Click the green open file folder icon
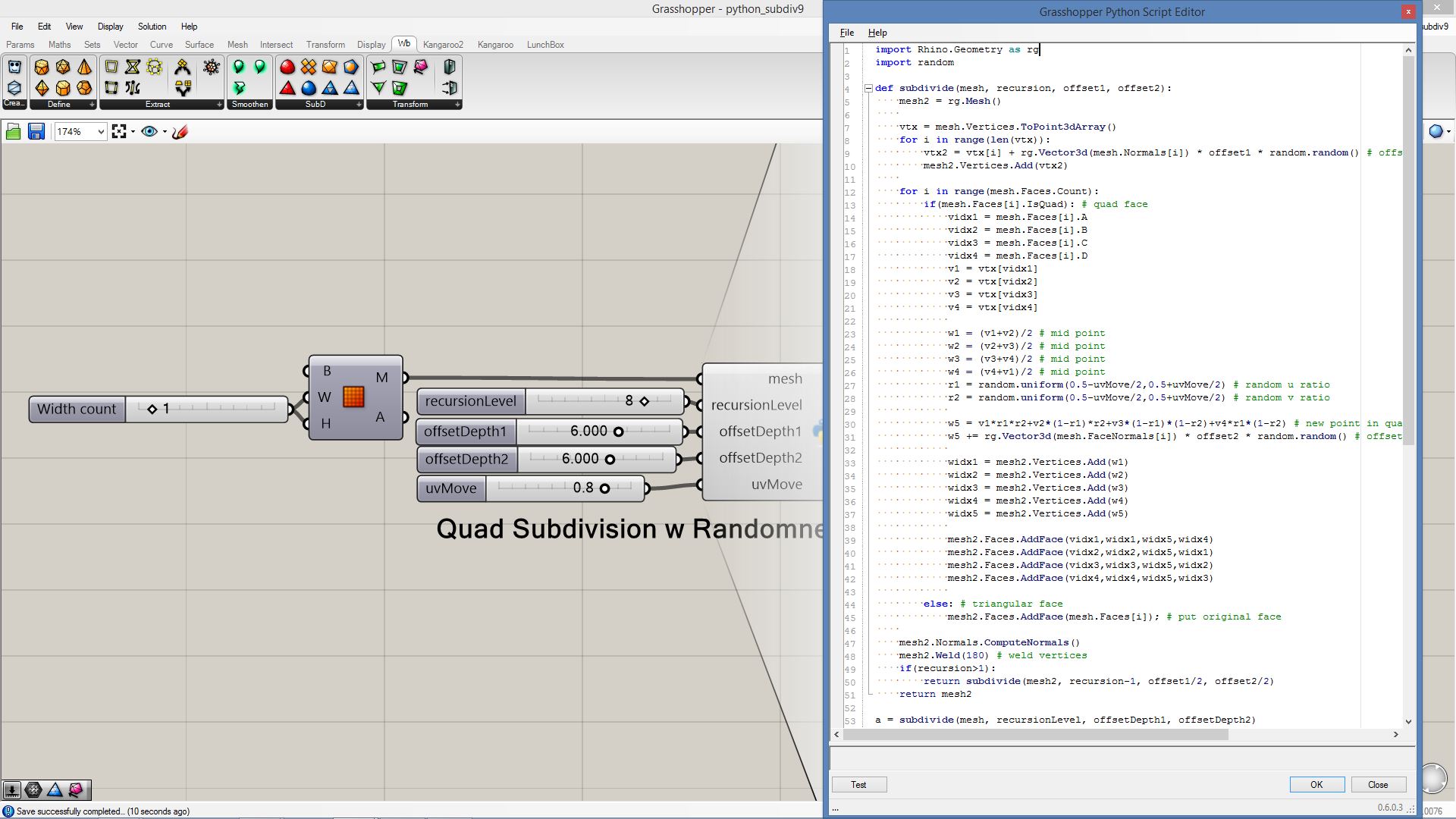The width and height of the screenshot is (1456, 819). tap(13, 132)
